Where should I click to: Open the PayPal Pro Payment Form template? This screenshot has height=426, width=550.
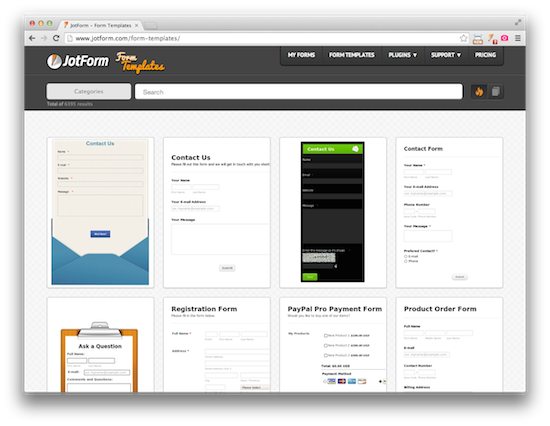coord(333,345)
